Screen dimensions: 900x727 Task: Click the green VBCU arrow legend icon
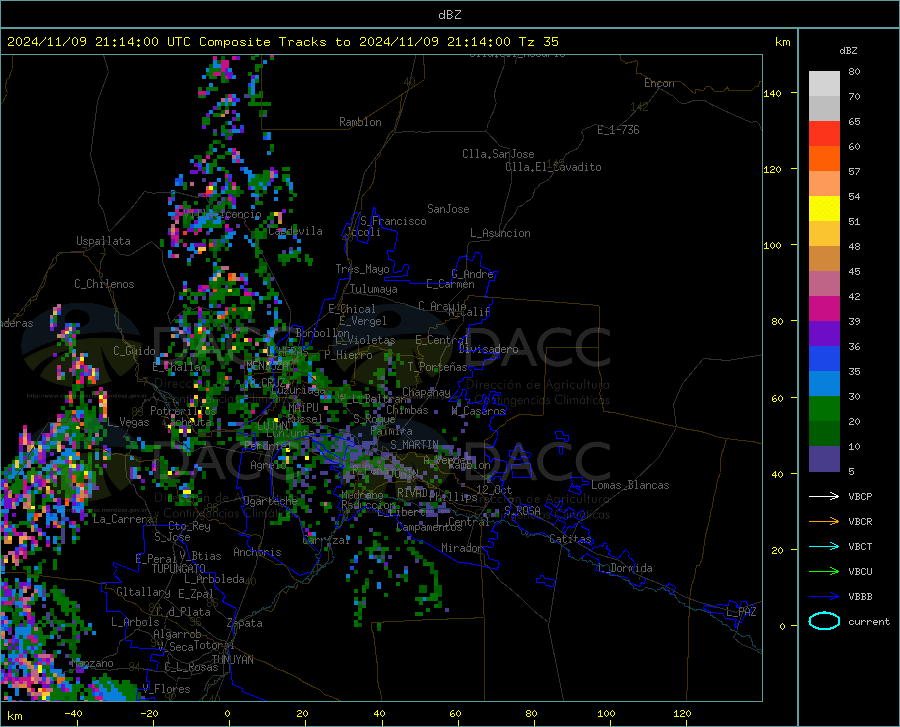(x=824, y=571)
